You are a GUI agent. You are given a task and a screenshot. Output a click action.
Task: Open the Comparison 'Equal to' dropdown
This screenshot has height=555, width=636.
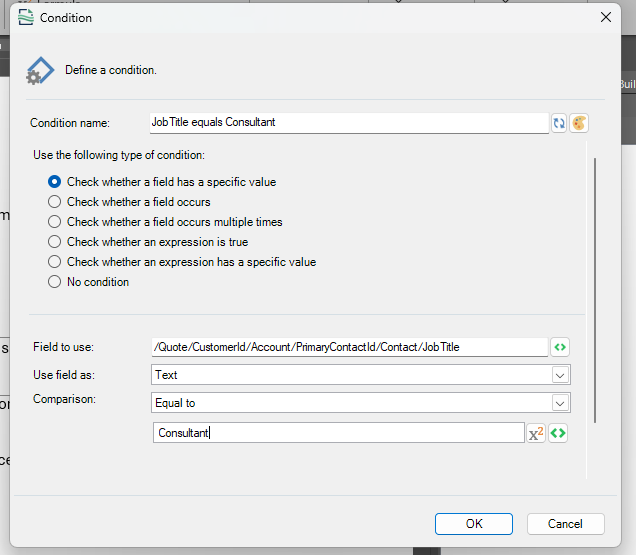[361, 402]
